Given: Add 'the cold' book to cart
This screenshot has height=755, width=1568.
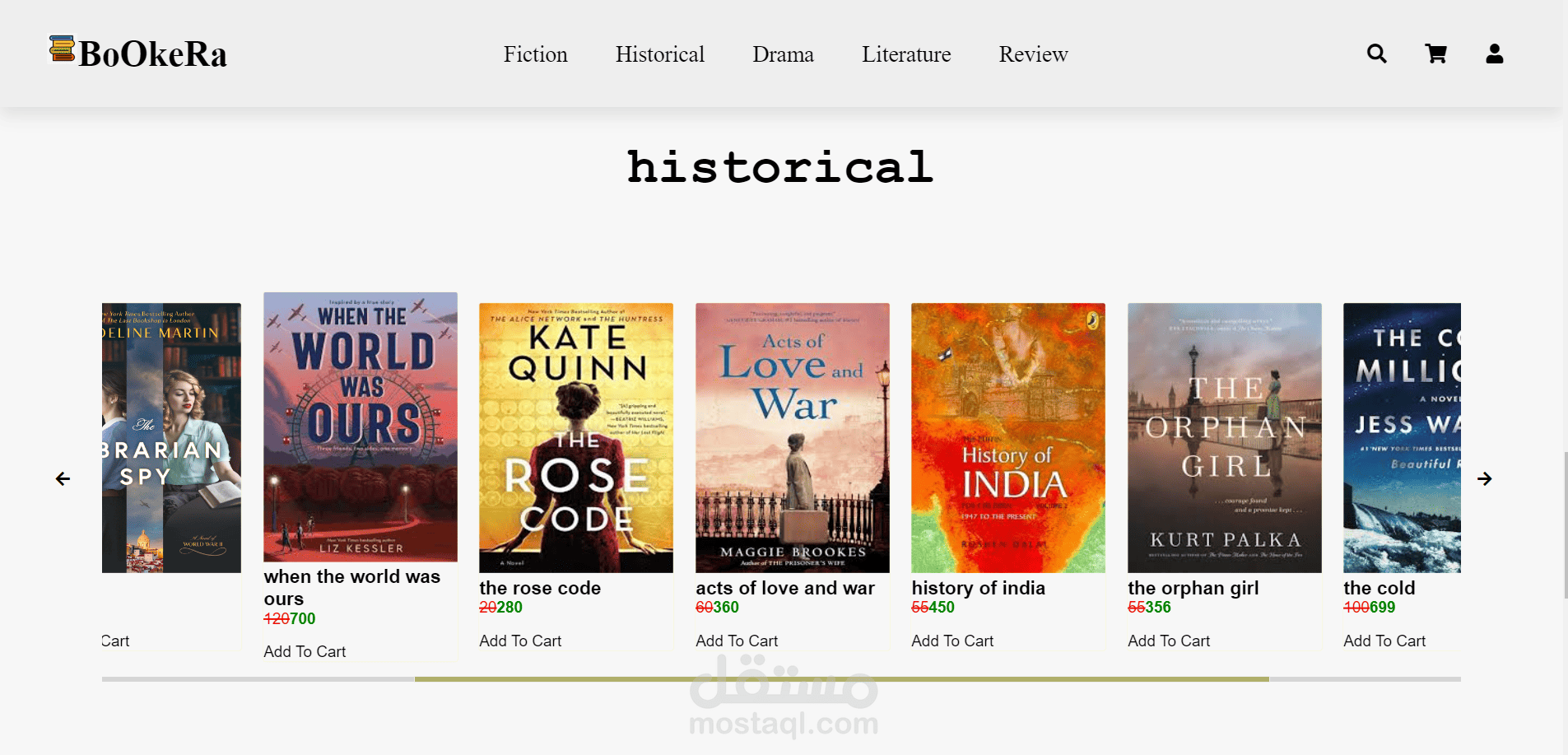Looking at the screenshot, I should [1384, 641].
